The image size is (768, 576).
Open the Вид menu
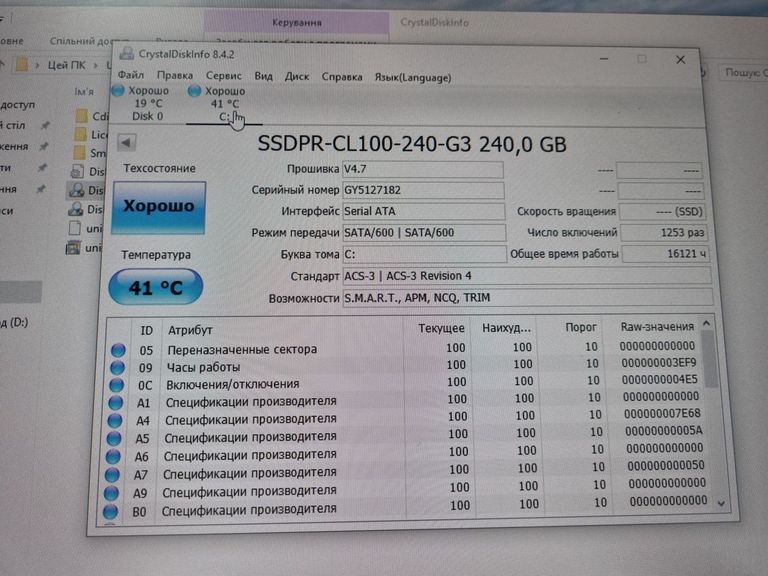point(264,76)
